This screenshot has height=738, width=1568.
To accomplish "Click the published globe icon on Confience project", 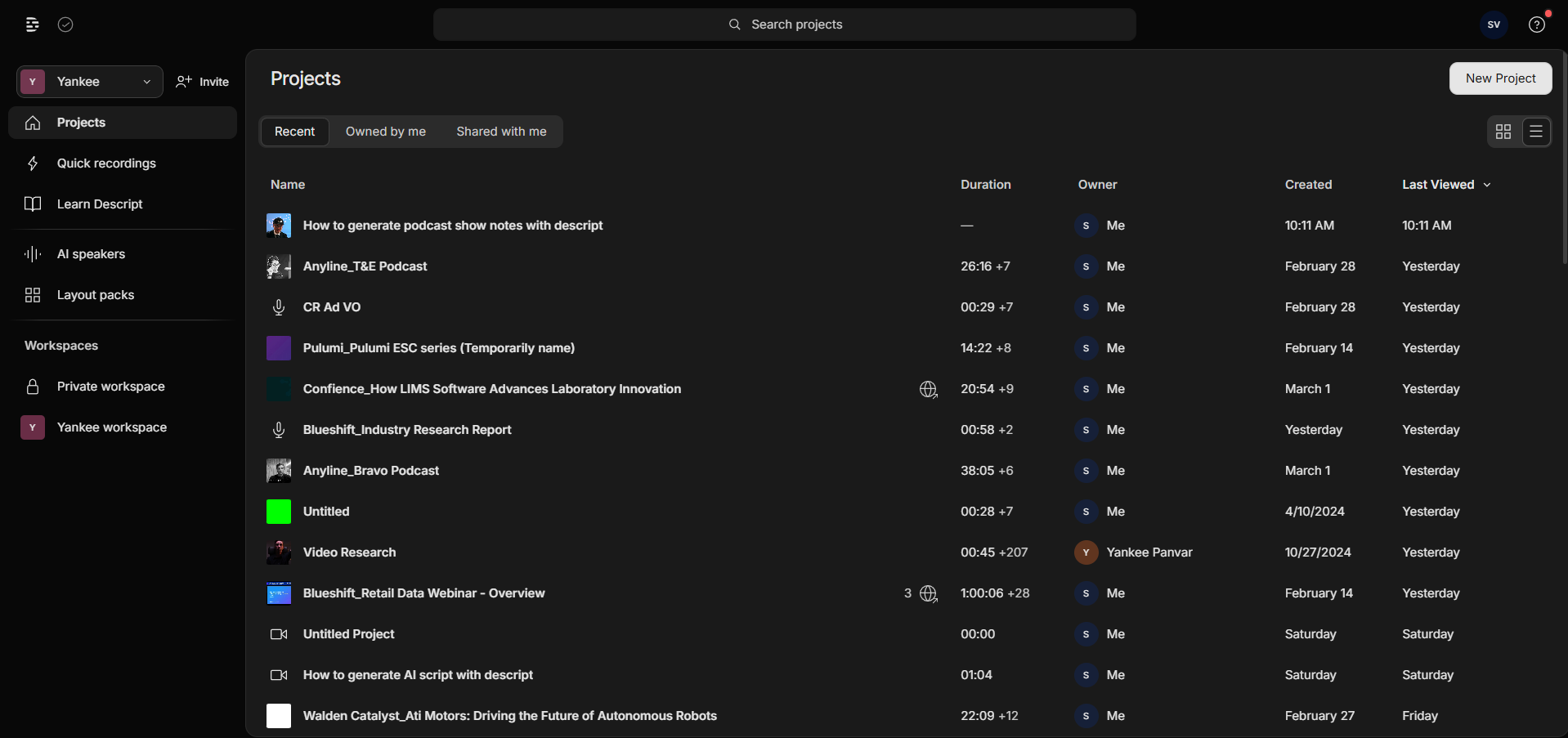I will coord(928,390).
